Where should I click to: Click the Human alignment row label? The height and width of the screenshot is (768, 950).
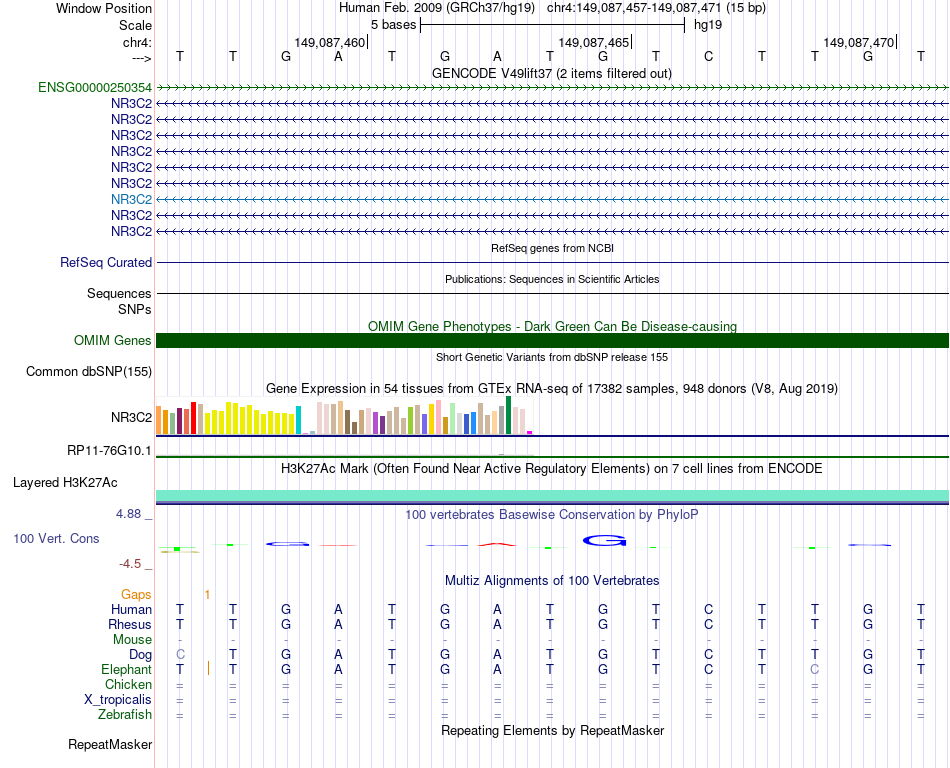click(x=131, y=609)
